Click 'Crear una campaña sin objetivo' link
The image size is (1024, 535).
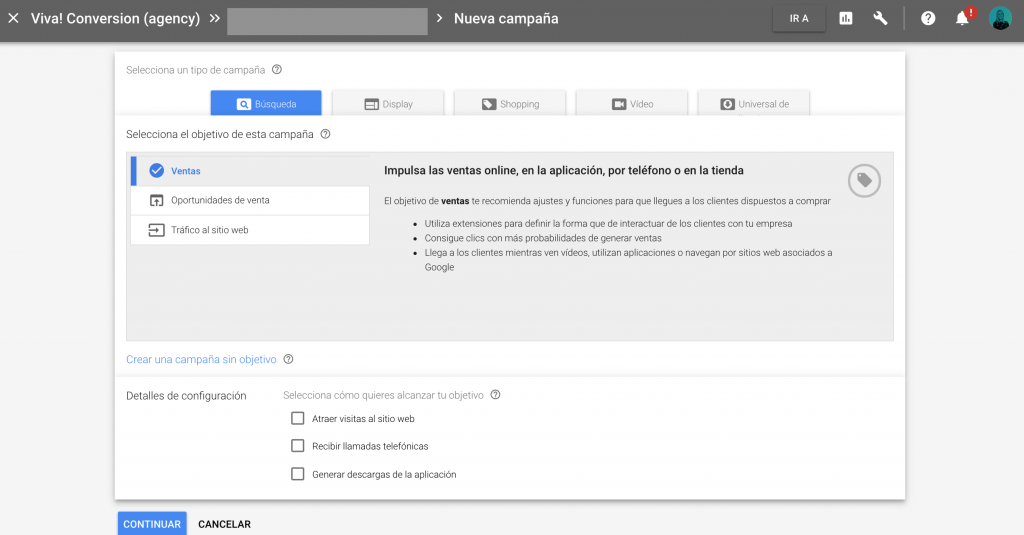click(x=201, y=359)
